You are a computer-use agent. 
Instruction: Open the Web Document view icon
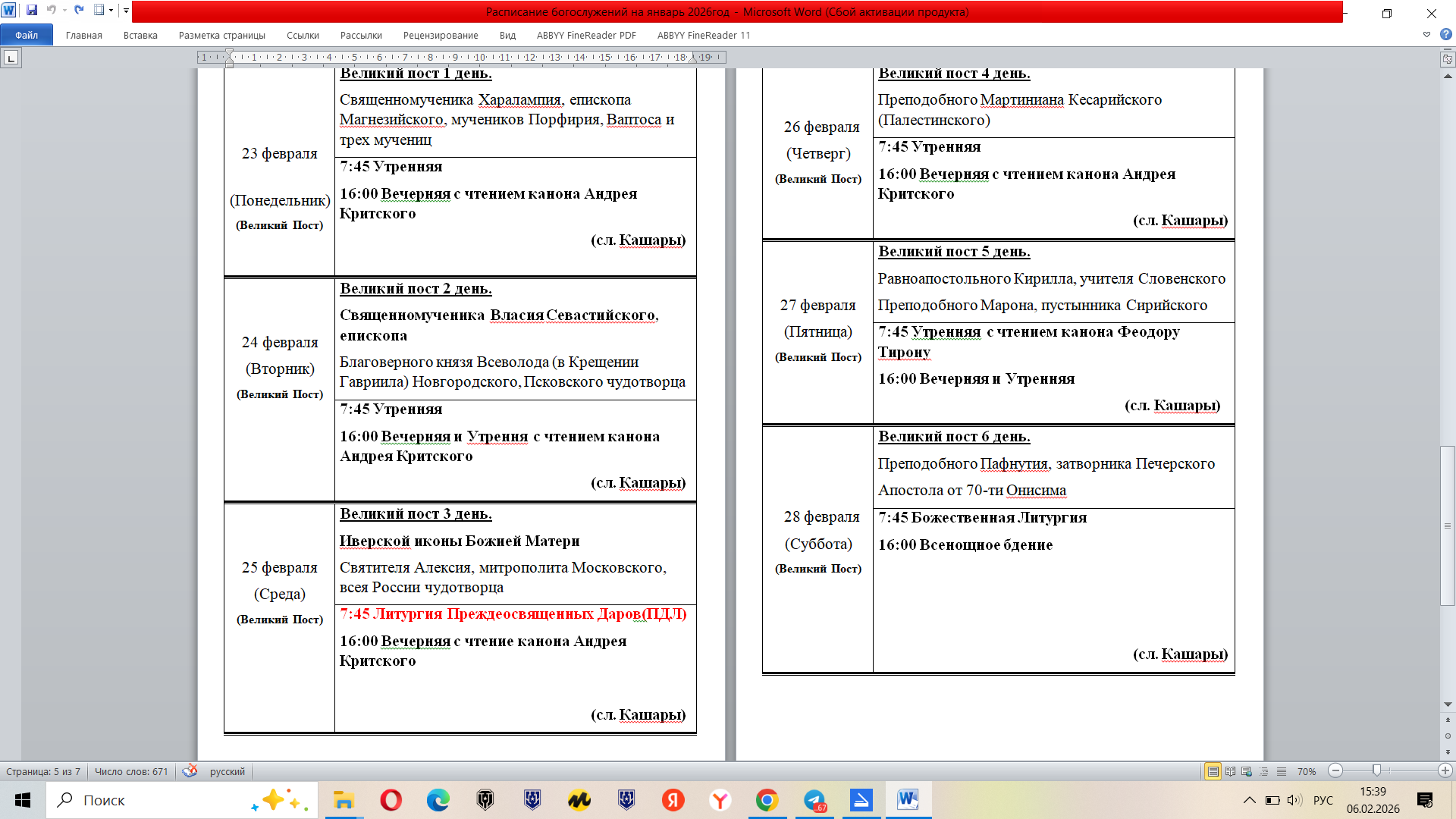pos(1247,771)
